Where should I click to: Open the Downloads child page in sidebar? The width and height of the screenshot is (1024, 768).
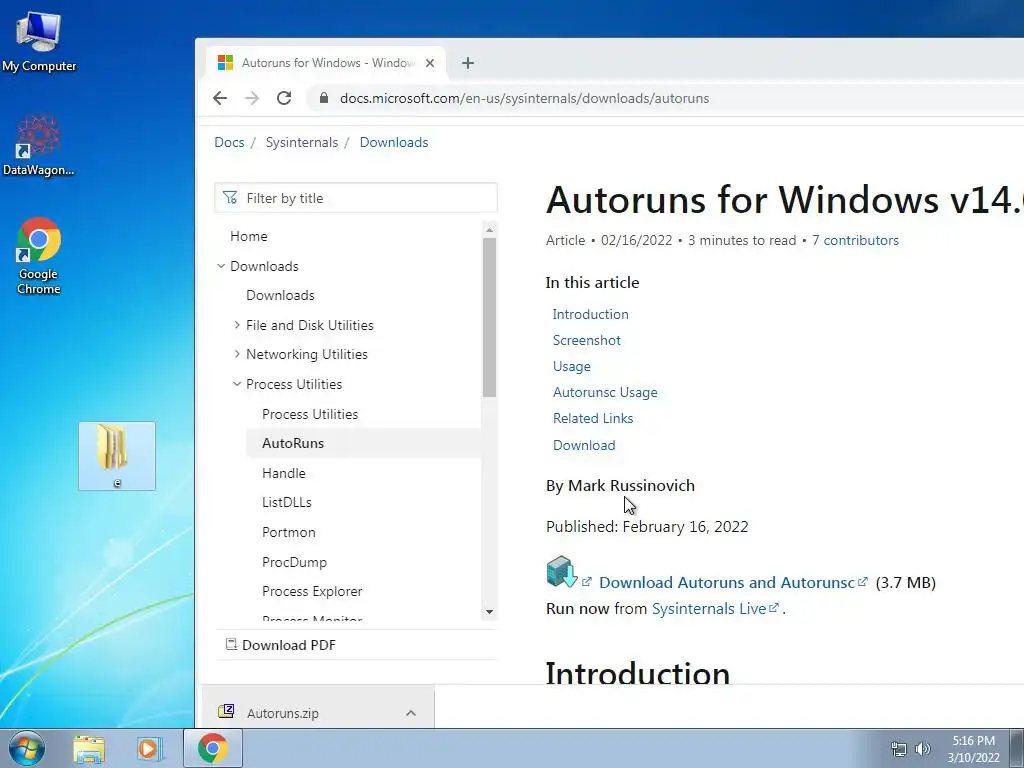[280, 295]
